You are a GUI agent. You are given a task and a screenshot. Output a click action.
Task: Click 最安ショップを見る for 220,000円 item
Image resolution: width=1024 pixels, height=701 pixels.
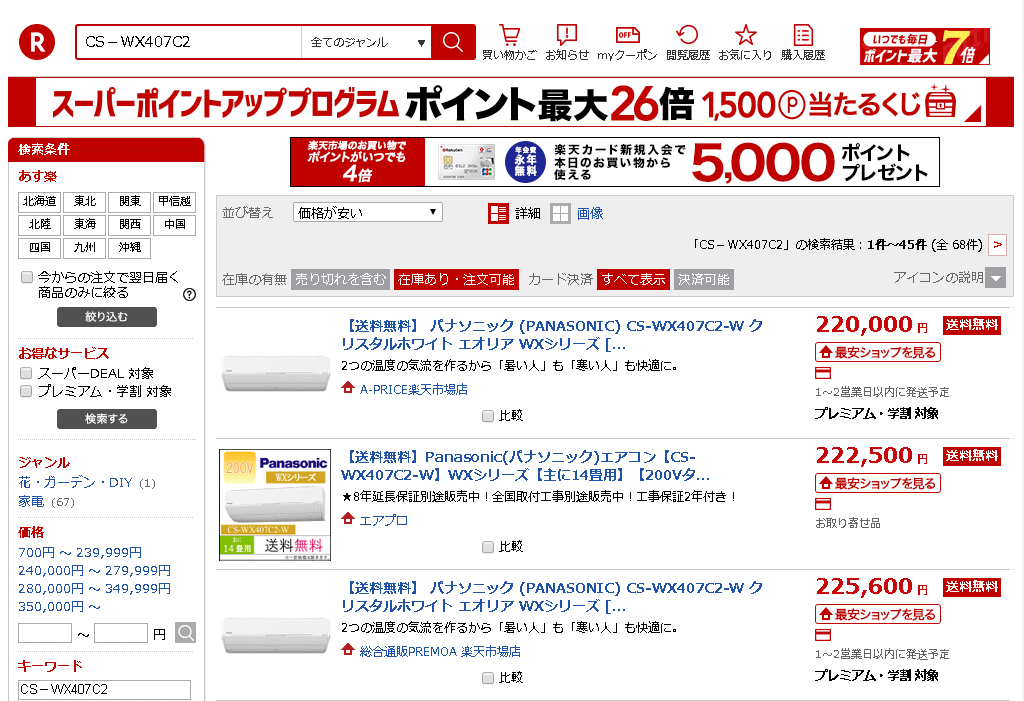tap(878, 352)
